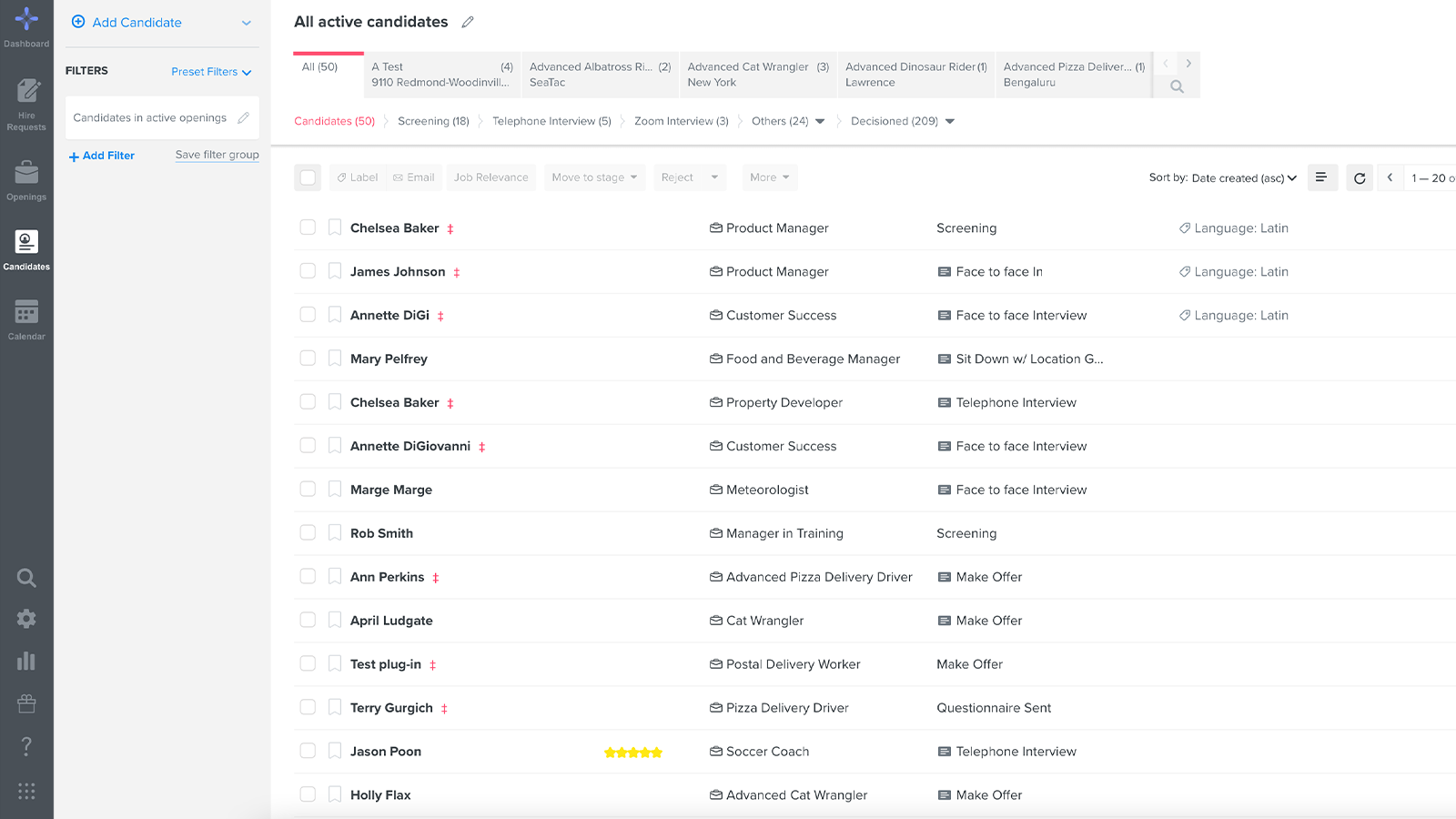
Task: Go to the Calendar view
Action: point(26,318)
